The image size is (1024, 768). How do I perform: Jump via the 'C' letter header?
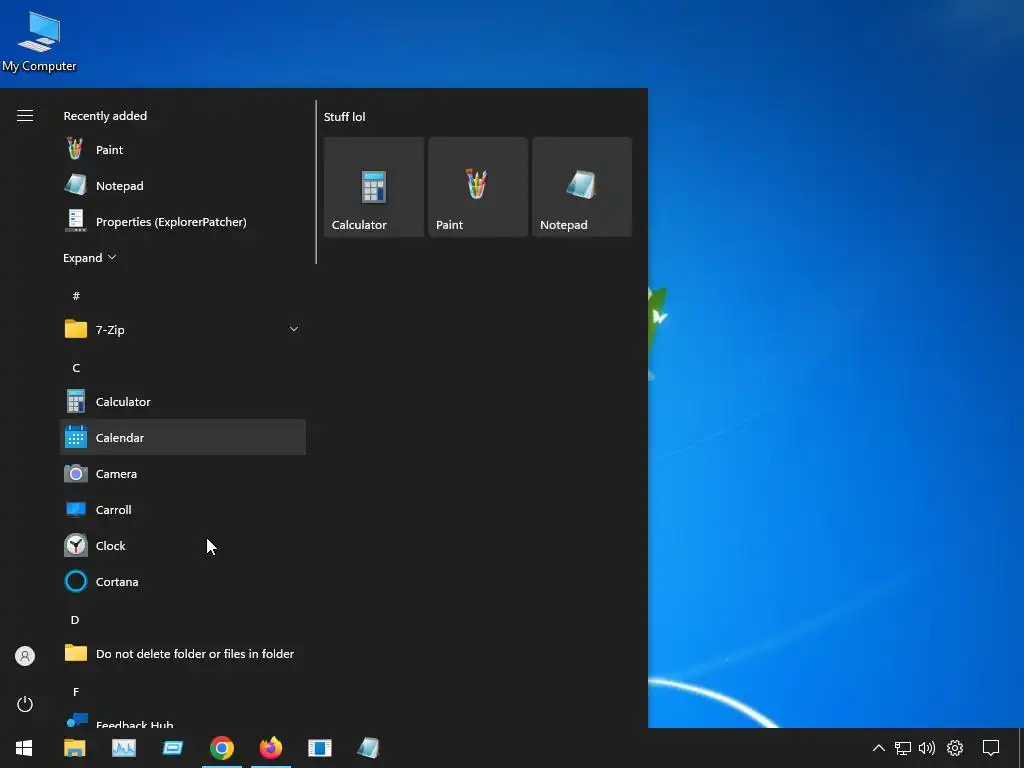click(x=76, y=368)
